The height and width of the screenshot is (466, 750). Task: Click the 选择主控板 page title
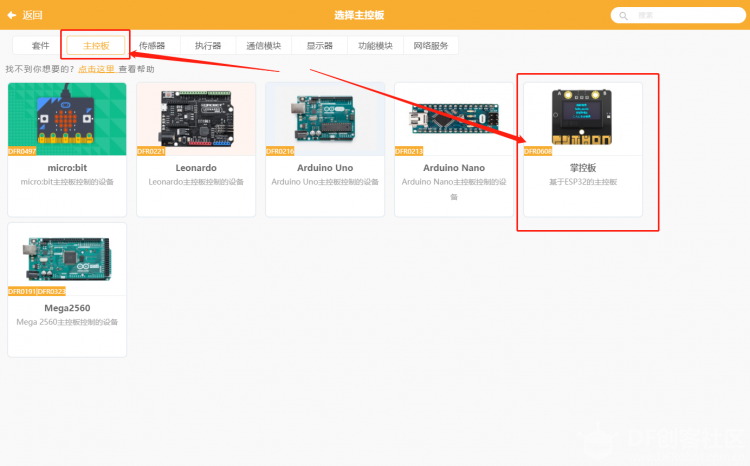tap(359, 15)
